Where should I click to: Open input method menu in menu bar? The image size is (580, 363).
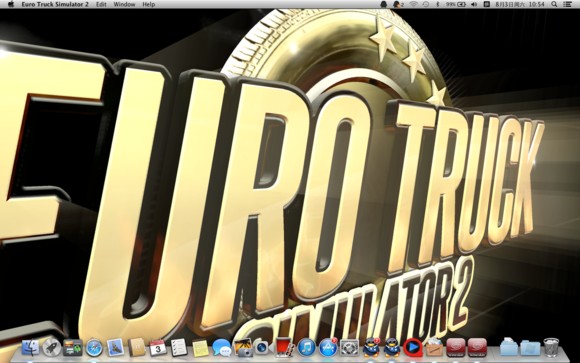[x=487, y=4]
